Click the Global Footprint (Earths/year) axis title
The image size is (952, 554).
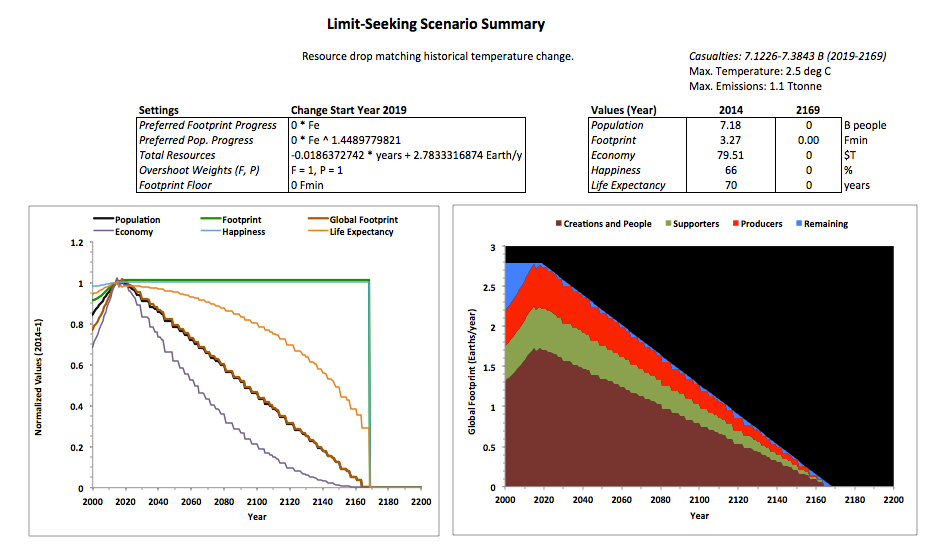tap(472, 372)
